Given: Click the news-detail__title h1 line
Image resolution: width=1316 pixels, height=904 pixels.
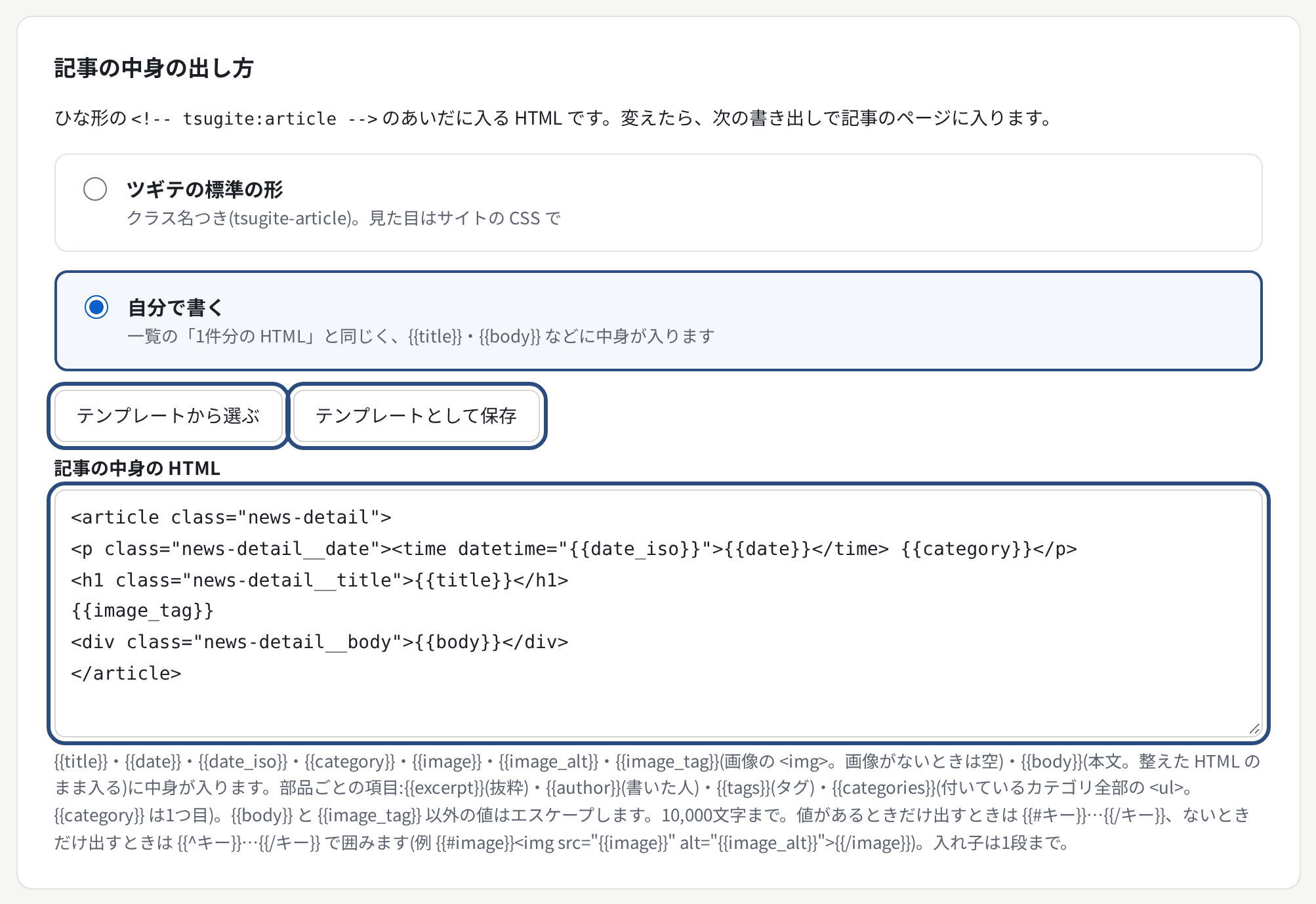Looking at the screenshot, I should tap(319, 580).
